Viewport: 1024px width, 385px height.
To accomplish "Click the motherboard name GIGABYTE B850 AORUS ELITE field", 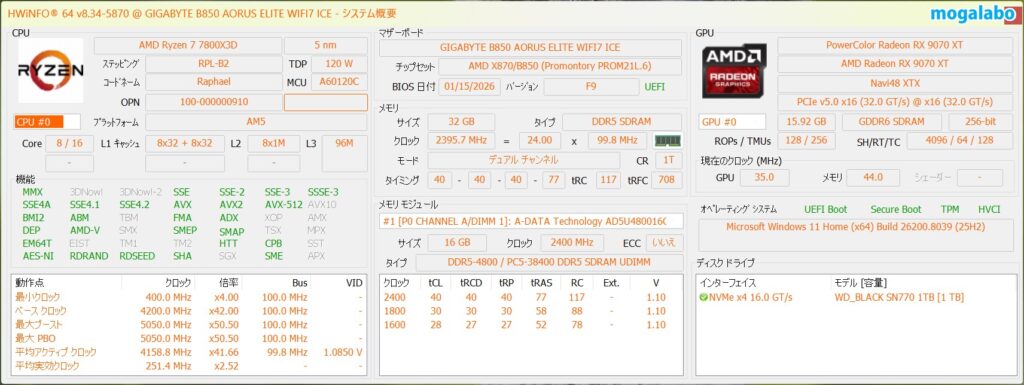I will pos(530,48).
